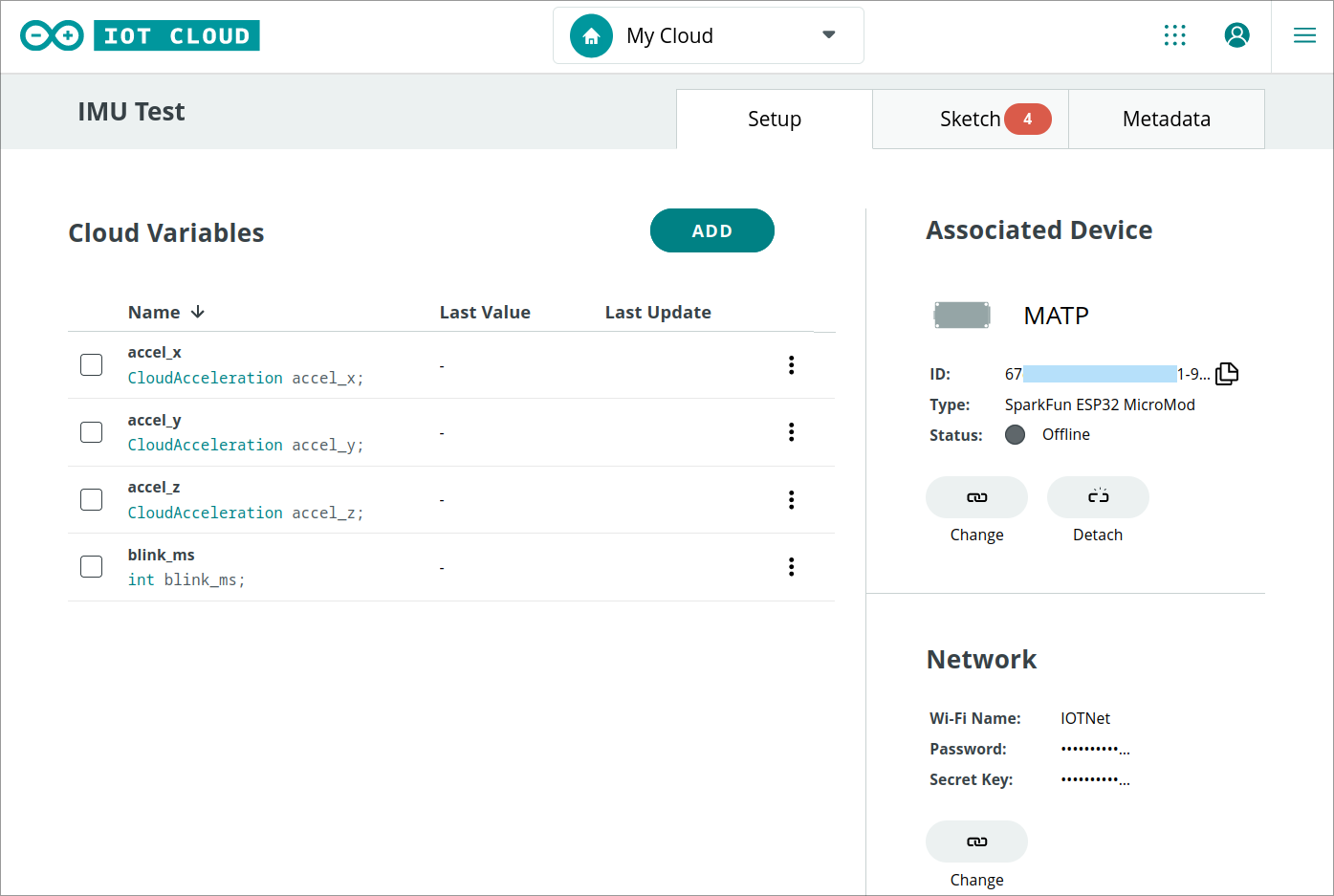
Task: Open the accel_x three-dot options menu
Action: pos(792,364)
